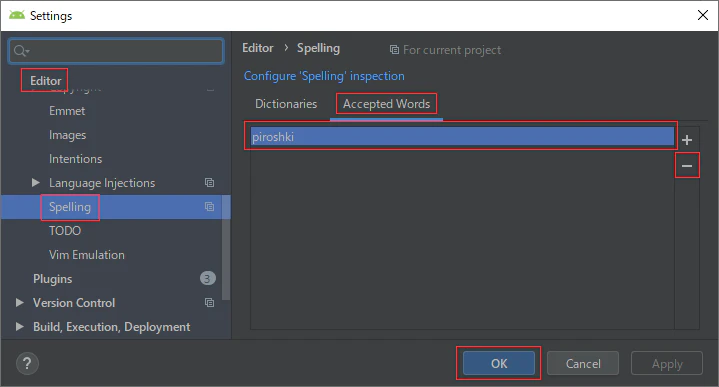Open help via question mark button

(27, 364)
